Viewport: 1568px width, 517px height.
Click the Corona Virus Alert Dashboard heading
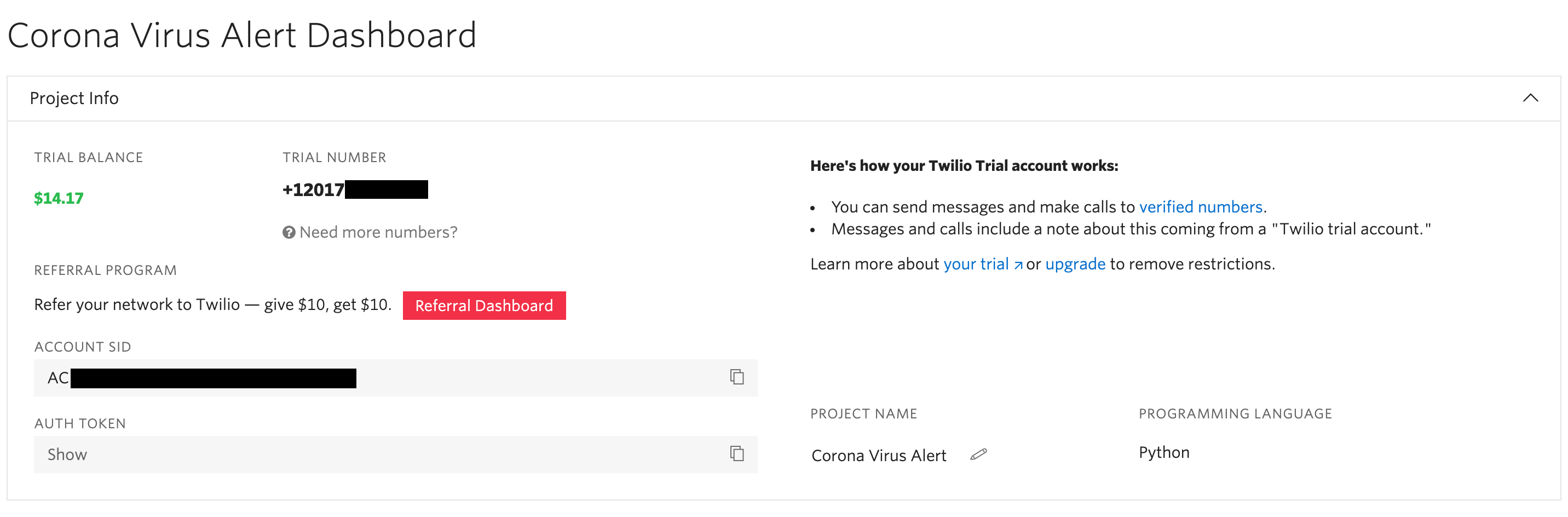[241, 35]
